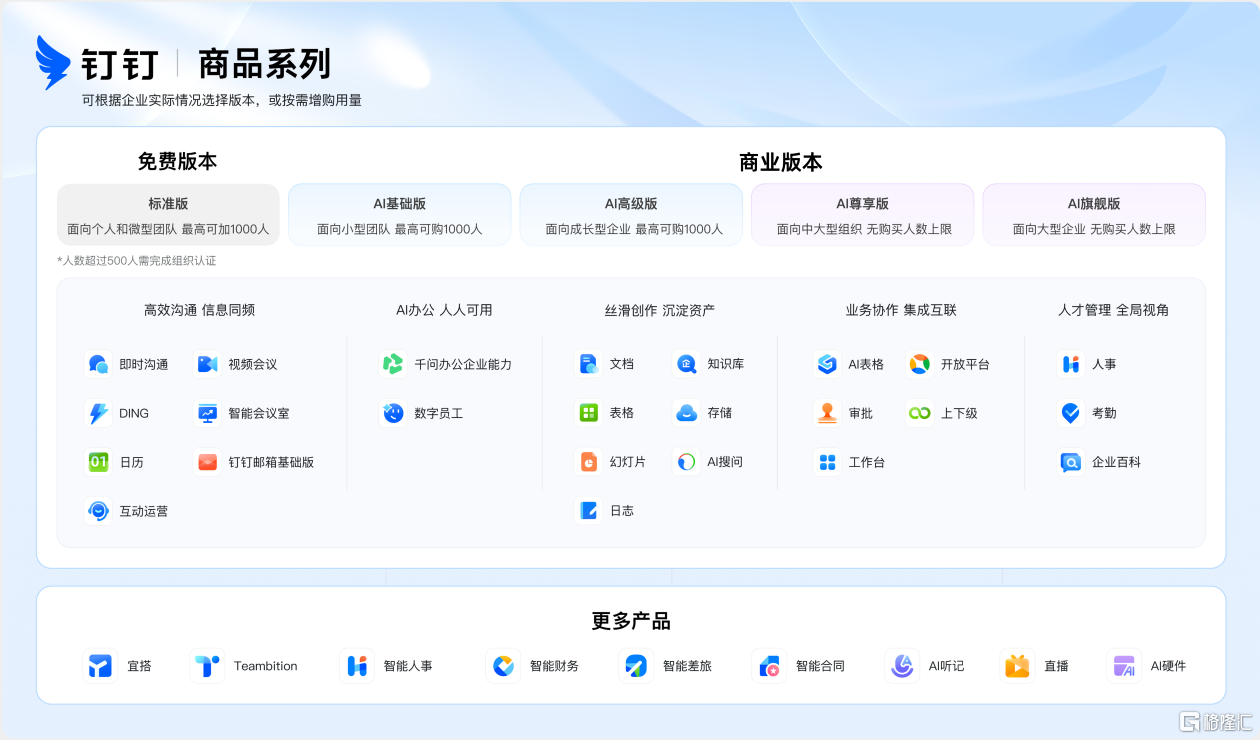This screenshot has height=740, width=1260.
Task: Click the 智能会议室 label text
Action: click(259, 413)
